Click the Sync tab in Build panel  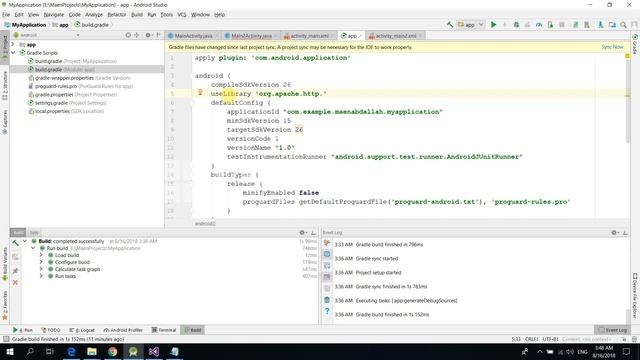[x=34, y=233]
